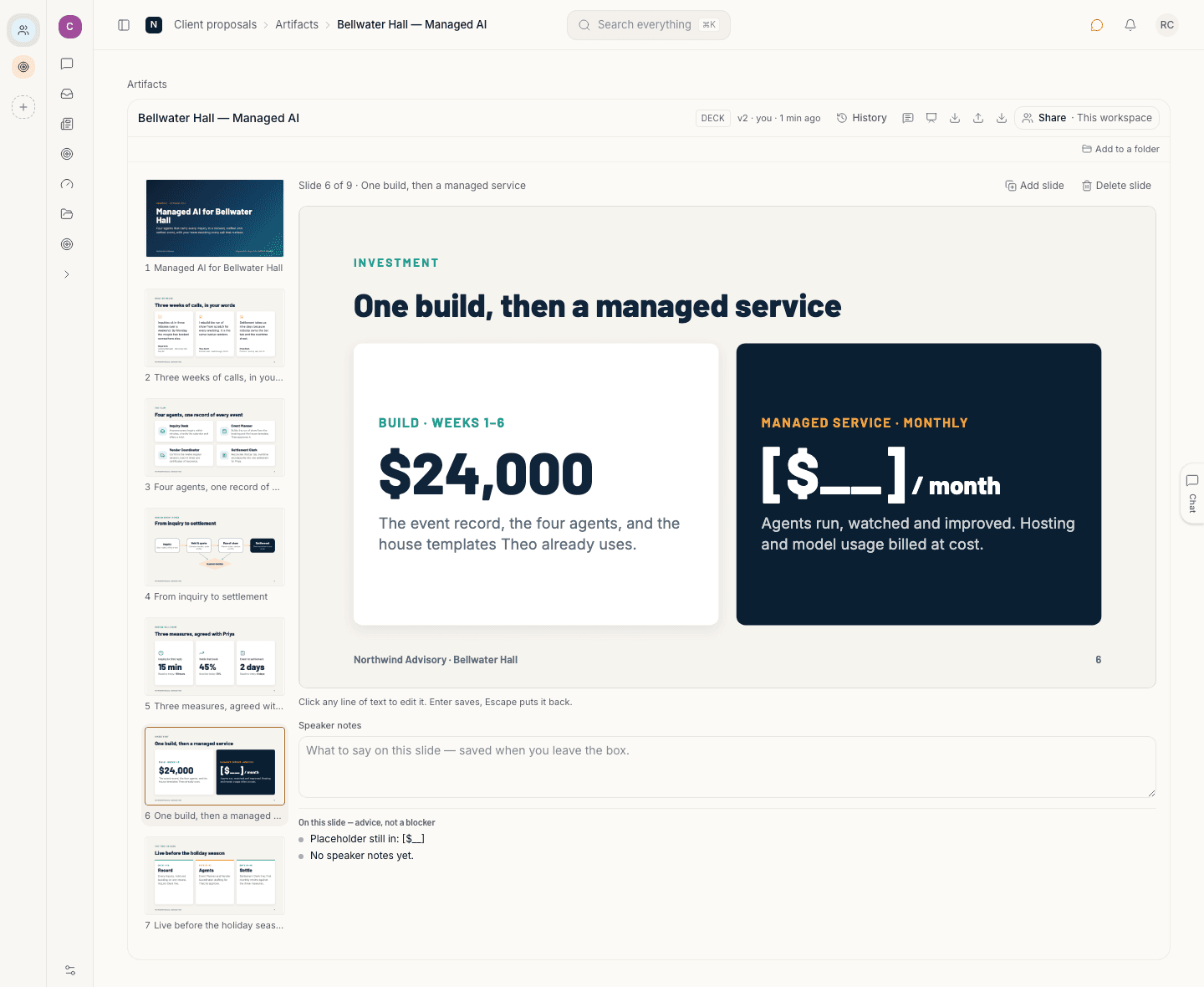Open the orange chat icon in the top bar
1204x987 pixels.
1097,25
